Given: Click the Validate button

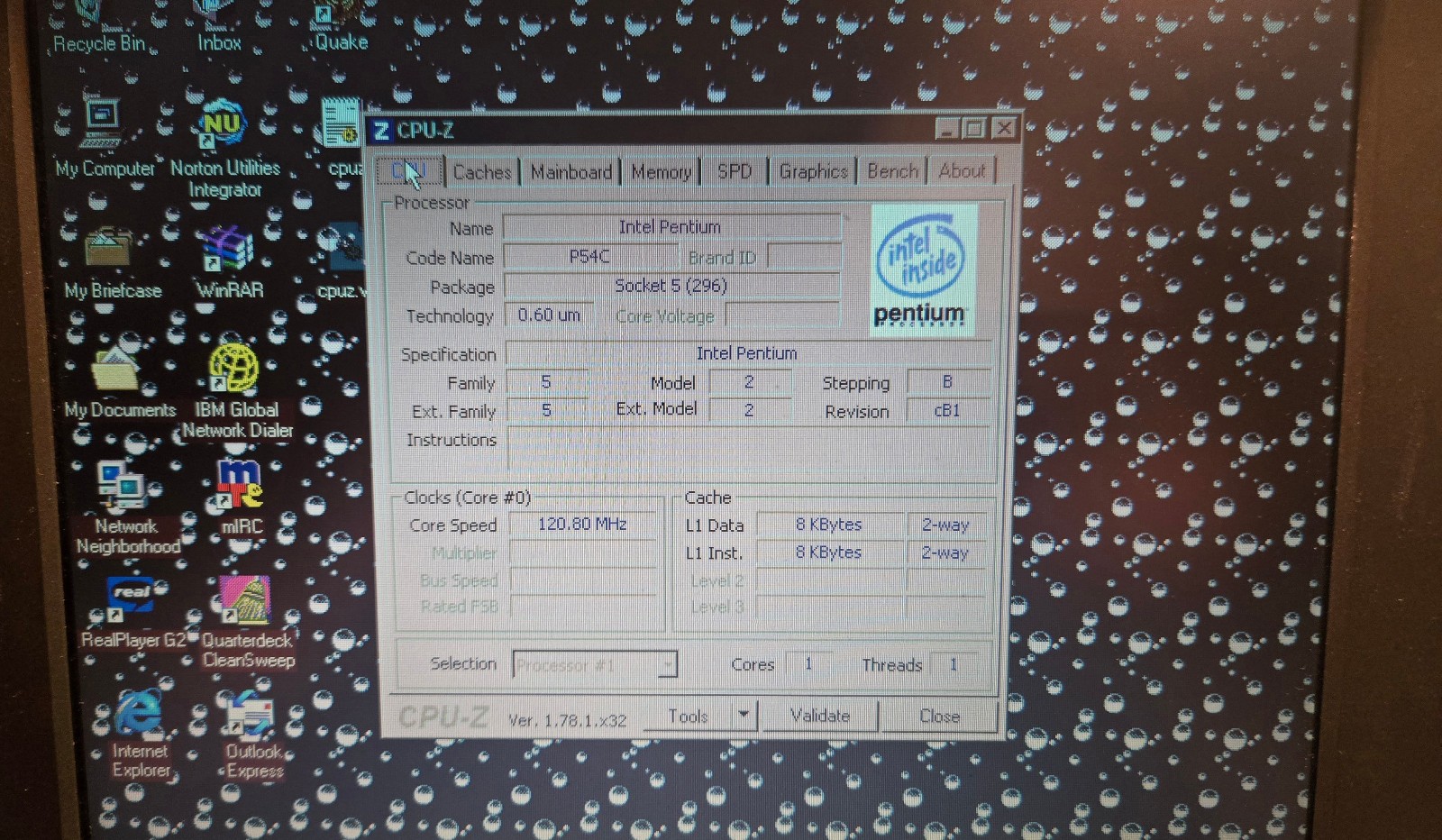Looking at the screenshot, I should tap(819, 716).
